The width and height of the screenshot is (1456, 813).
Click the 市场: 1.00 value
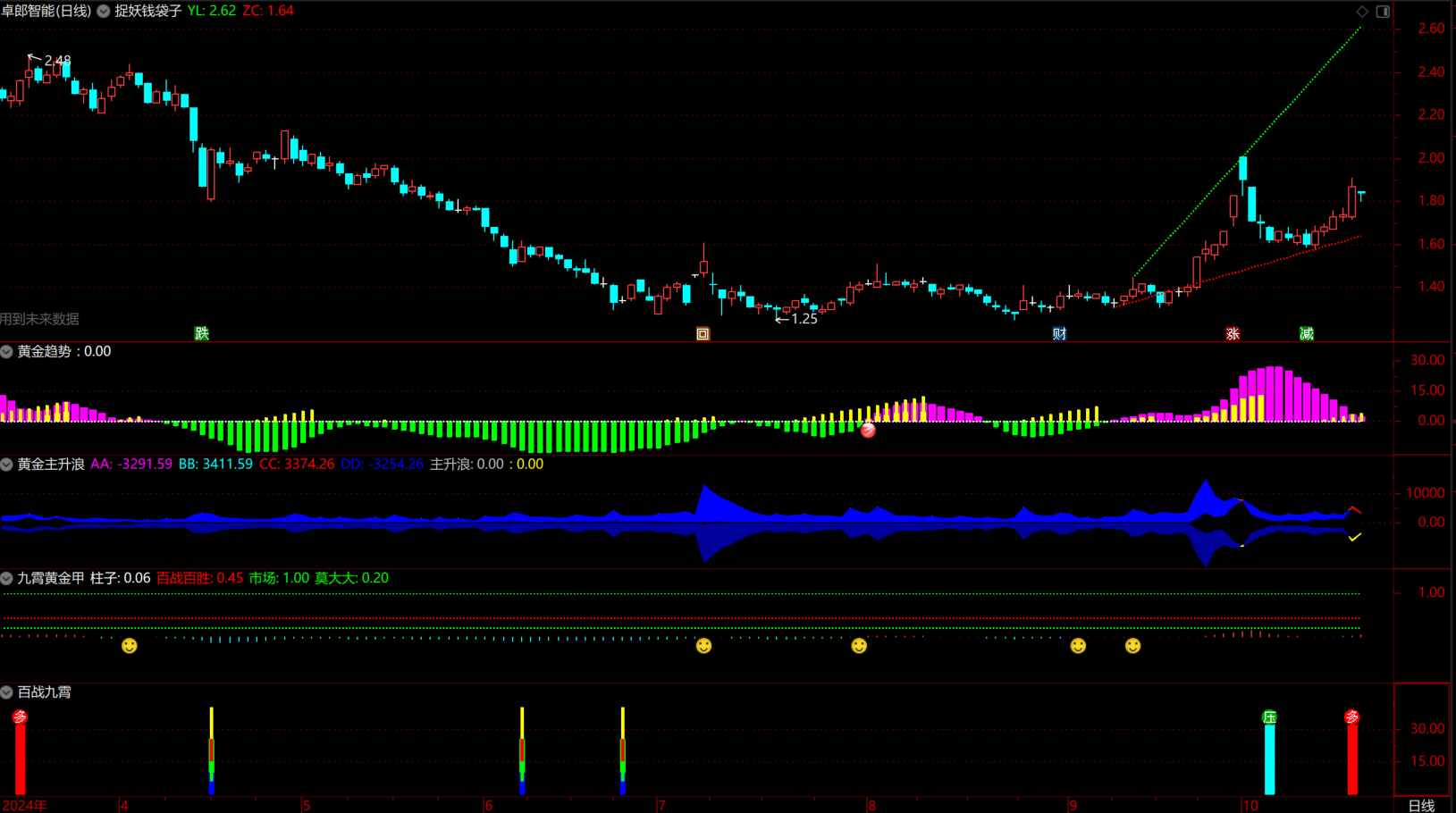click(279, 579)
